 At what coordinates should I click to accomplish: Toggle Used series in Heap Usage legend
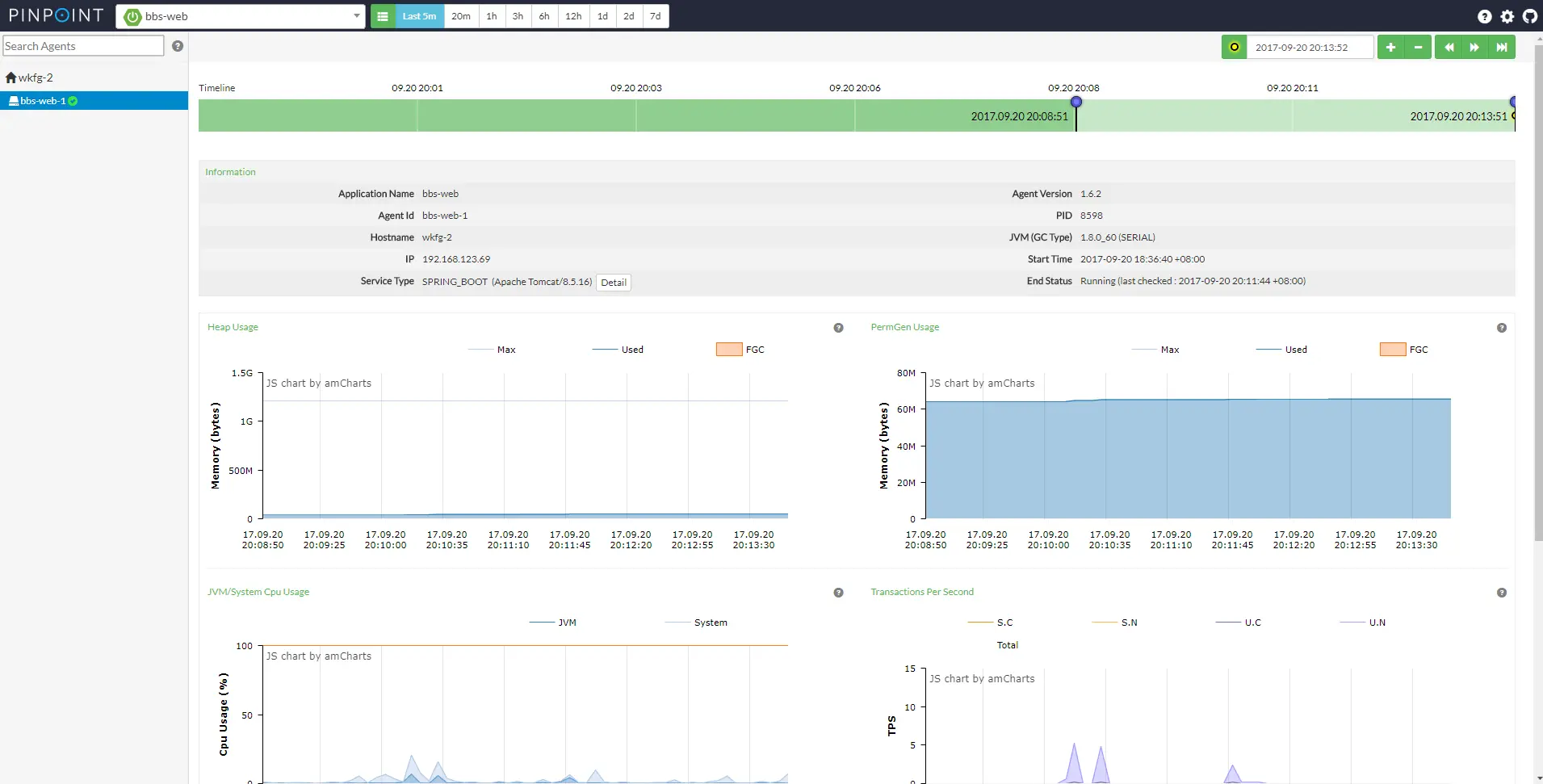point(618,350)
